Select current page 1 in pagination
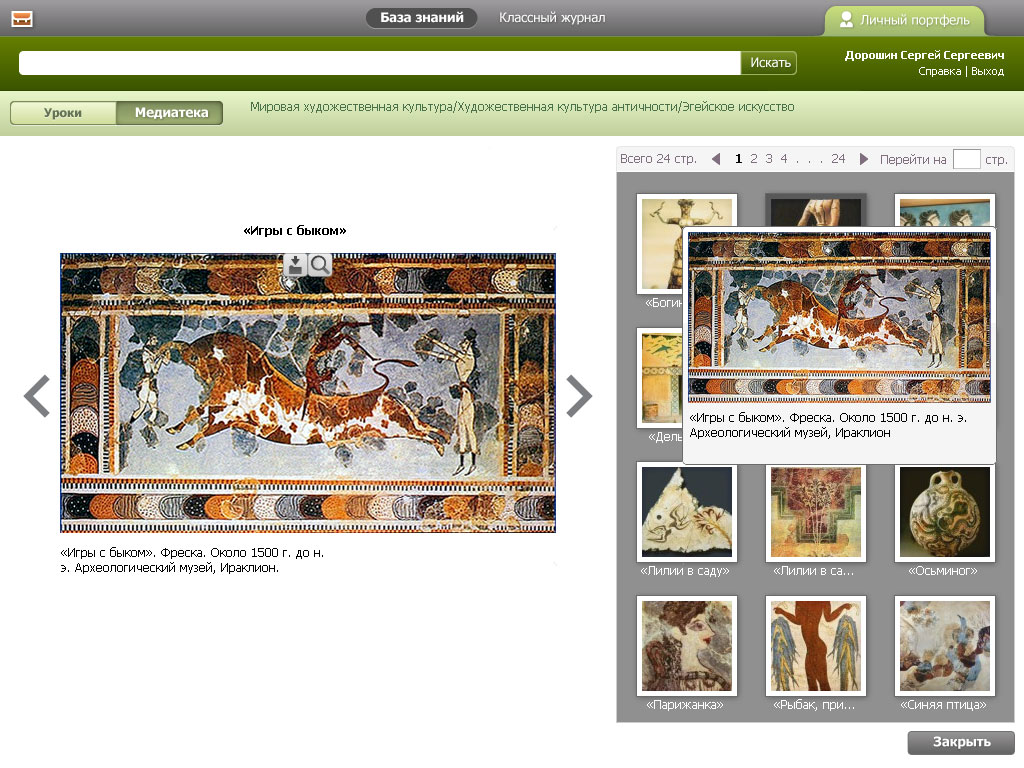 pos(739,159)
